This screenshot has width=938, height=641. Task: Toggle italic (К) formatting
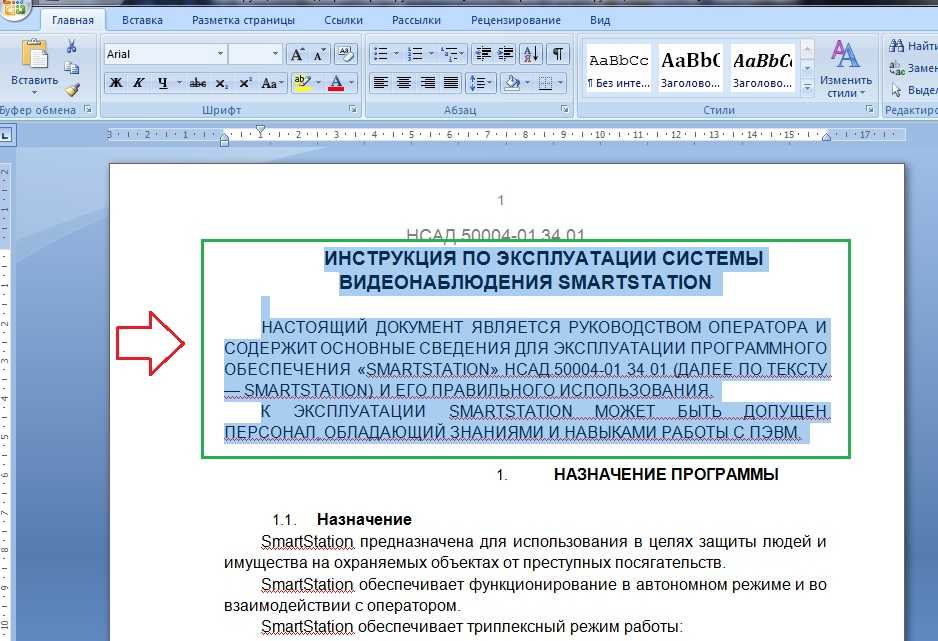[137, 83]
